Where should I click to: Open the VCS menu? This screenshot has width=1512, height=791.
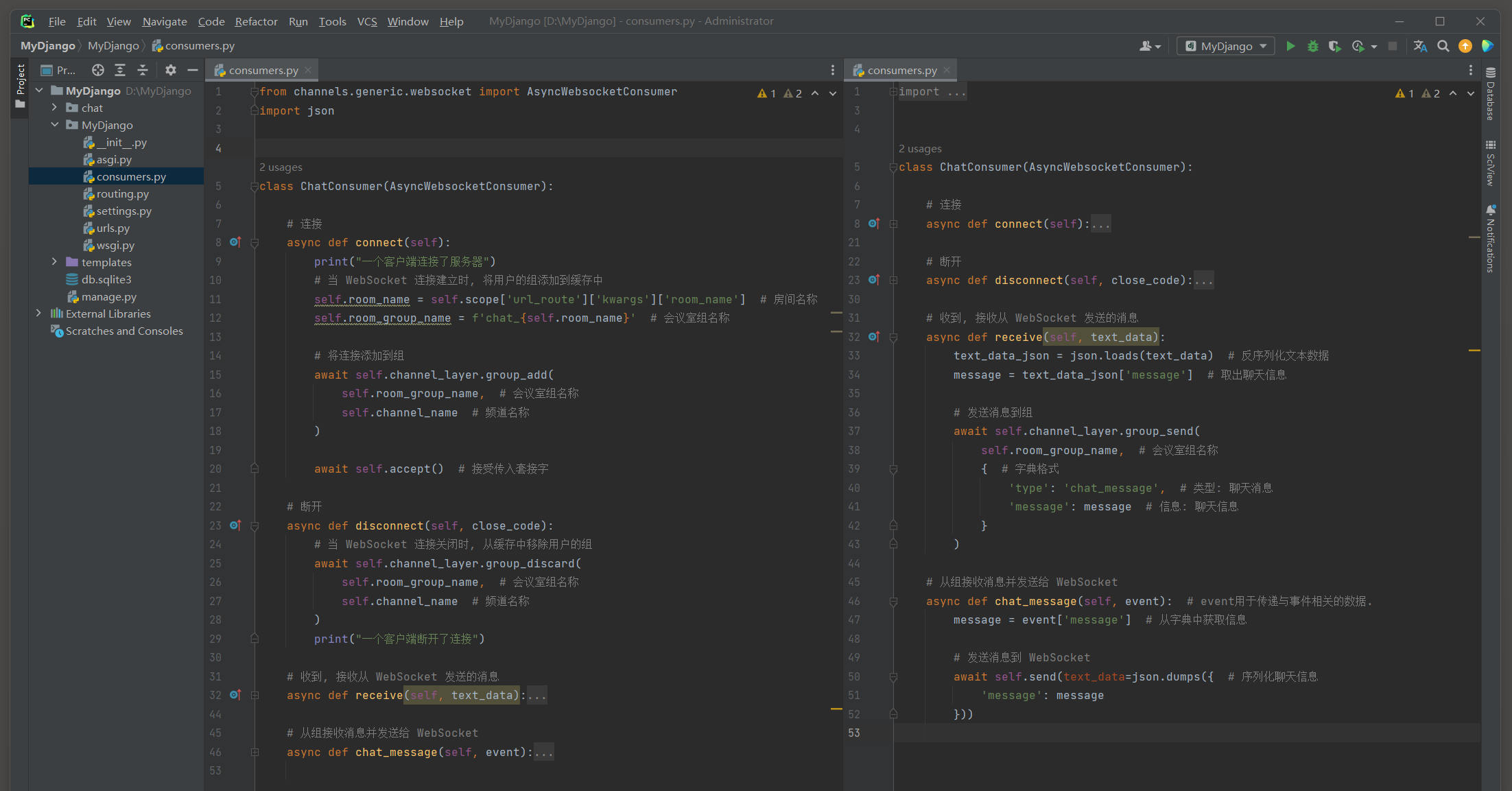pyautogui.click(x=367, y=21)
